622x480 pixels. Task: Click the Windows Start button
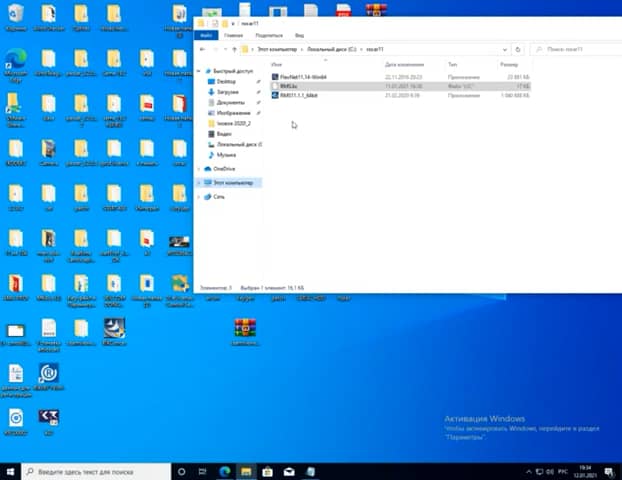coord(11,470)
